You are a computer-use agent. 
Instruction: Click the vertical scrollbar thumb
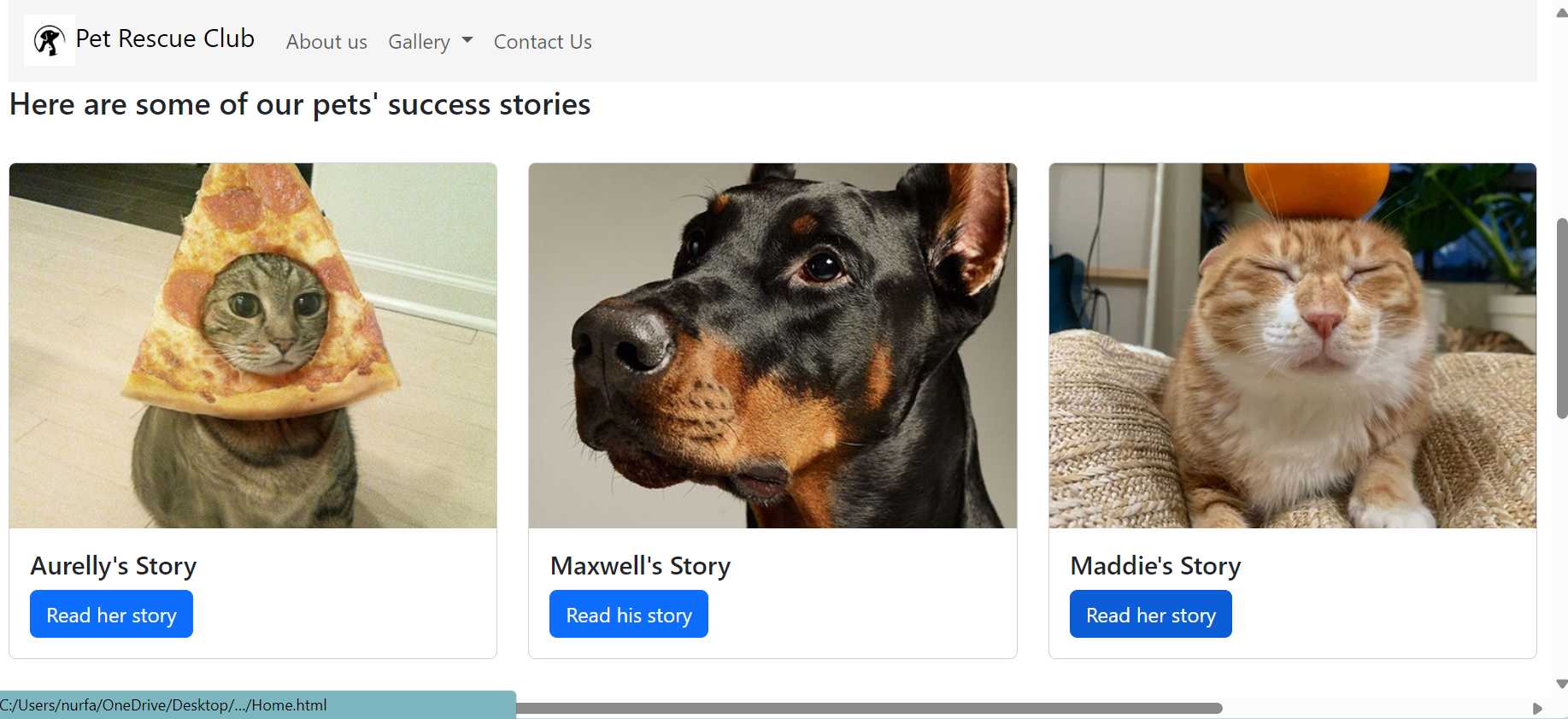click(1562, 318)
